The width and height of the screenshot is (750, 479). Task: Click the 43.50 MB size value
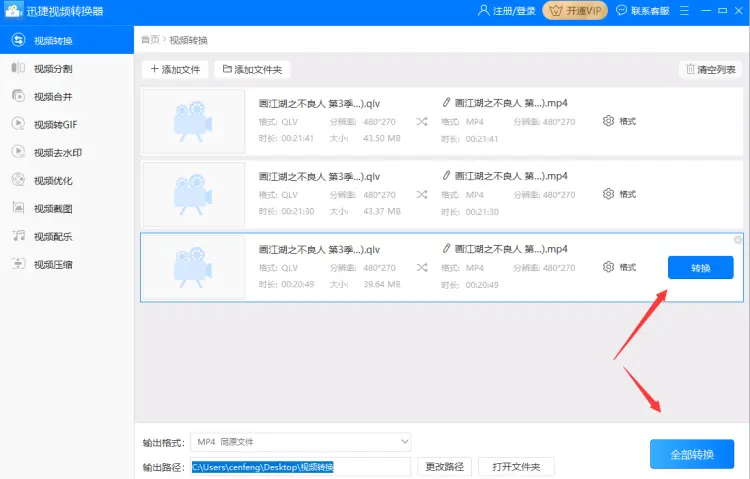click(x=382, y=138)
